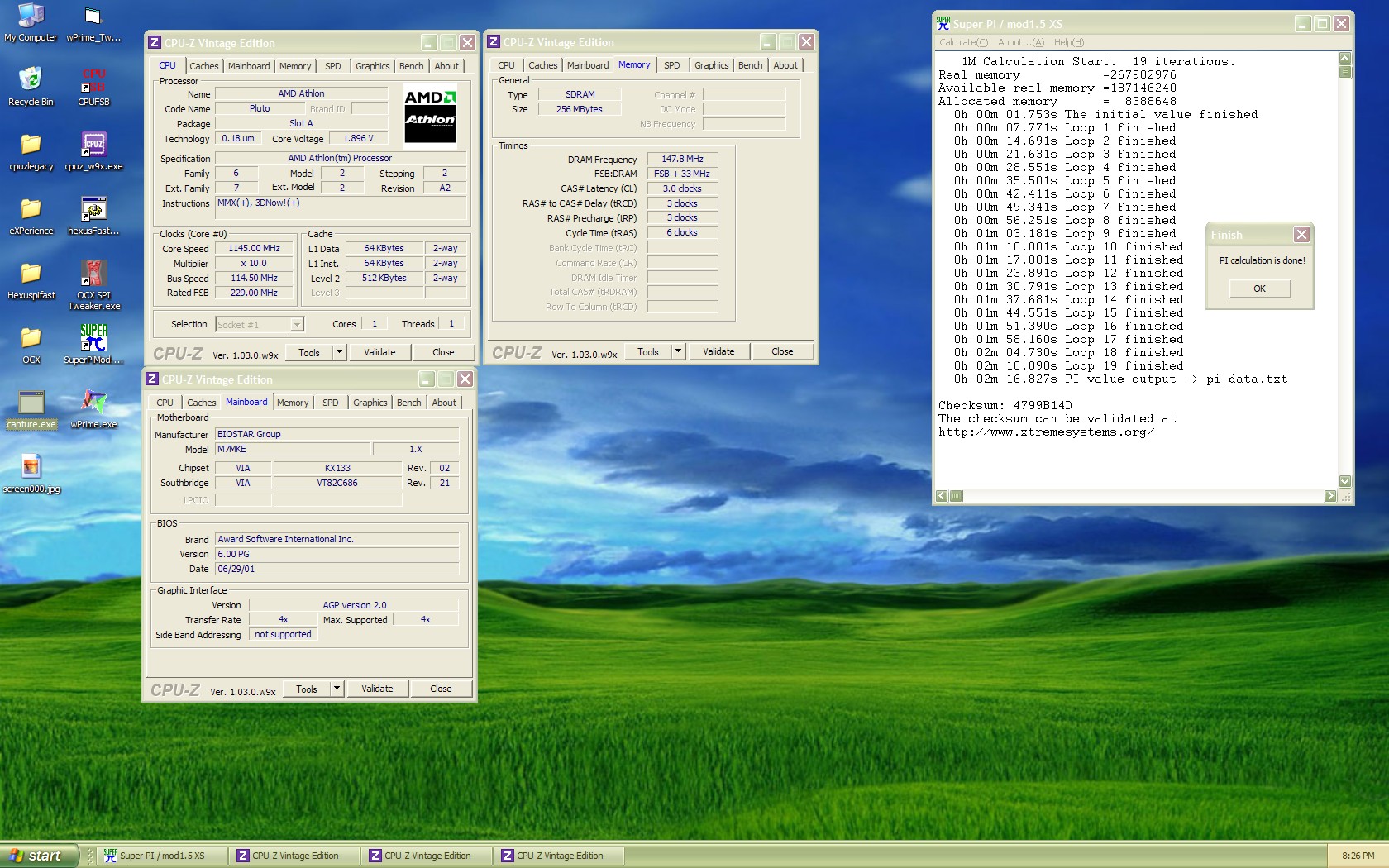Click the CPU-Z icon in the Mainboard window title bar
Viewport: 1389px width, 868px height.
pos(152,379)
